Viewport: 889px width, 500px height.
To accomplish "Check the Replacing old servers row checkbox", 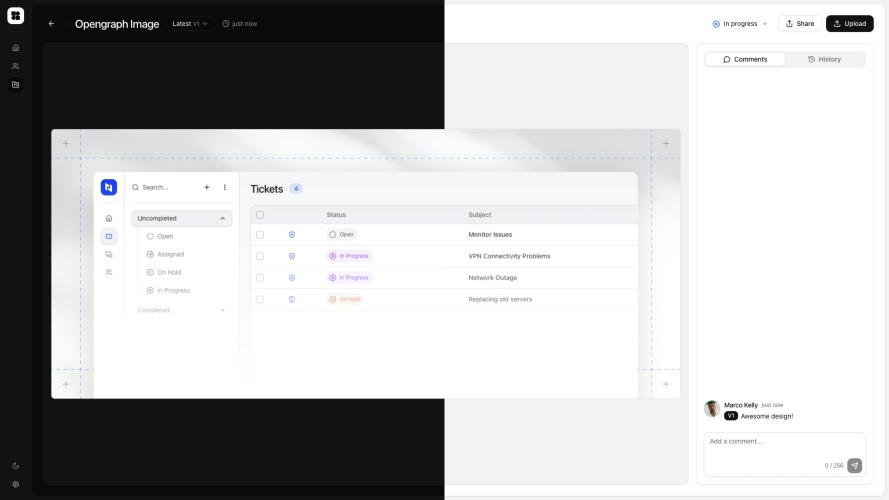I will [x=260, y=299].
